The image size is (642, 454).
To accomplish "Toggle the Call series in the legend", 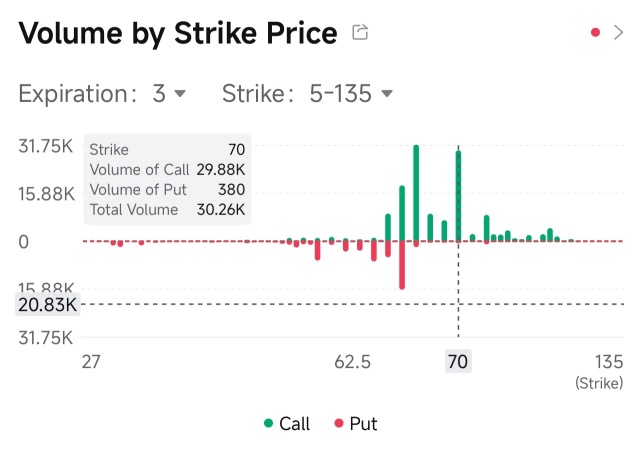I will coord(287,424).
